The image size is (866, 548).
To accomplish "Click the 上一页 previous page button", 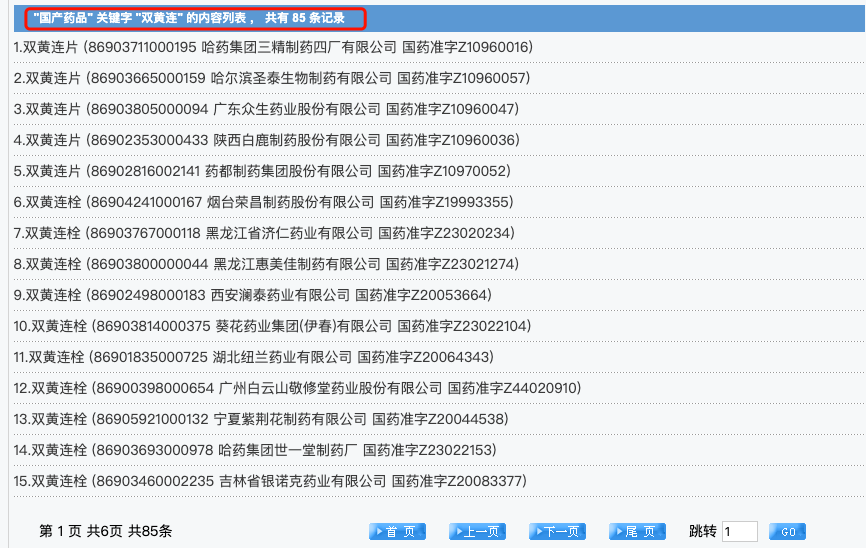I will [x=477, y=532].
